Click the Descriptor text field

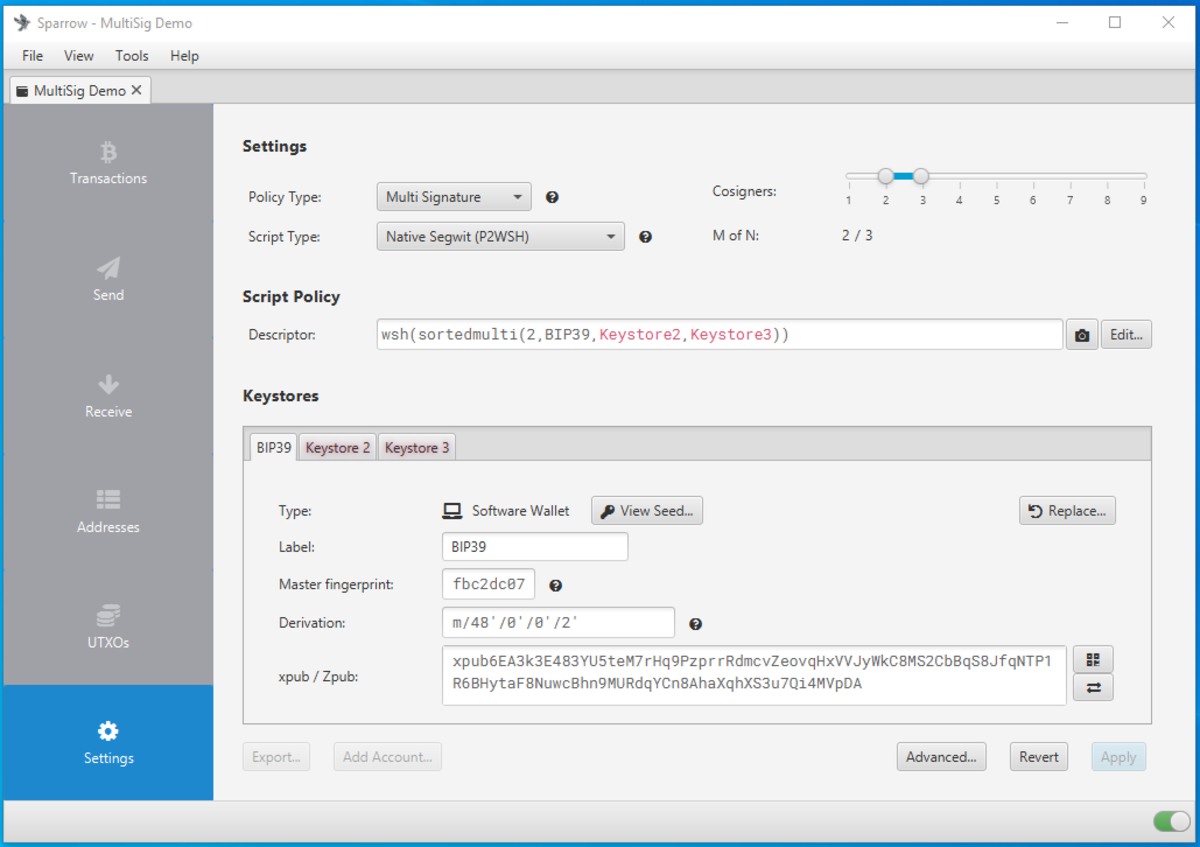coord(719,335)
